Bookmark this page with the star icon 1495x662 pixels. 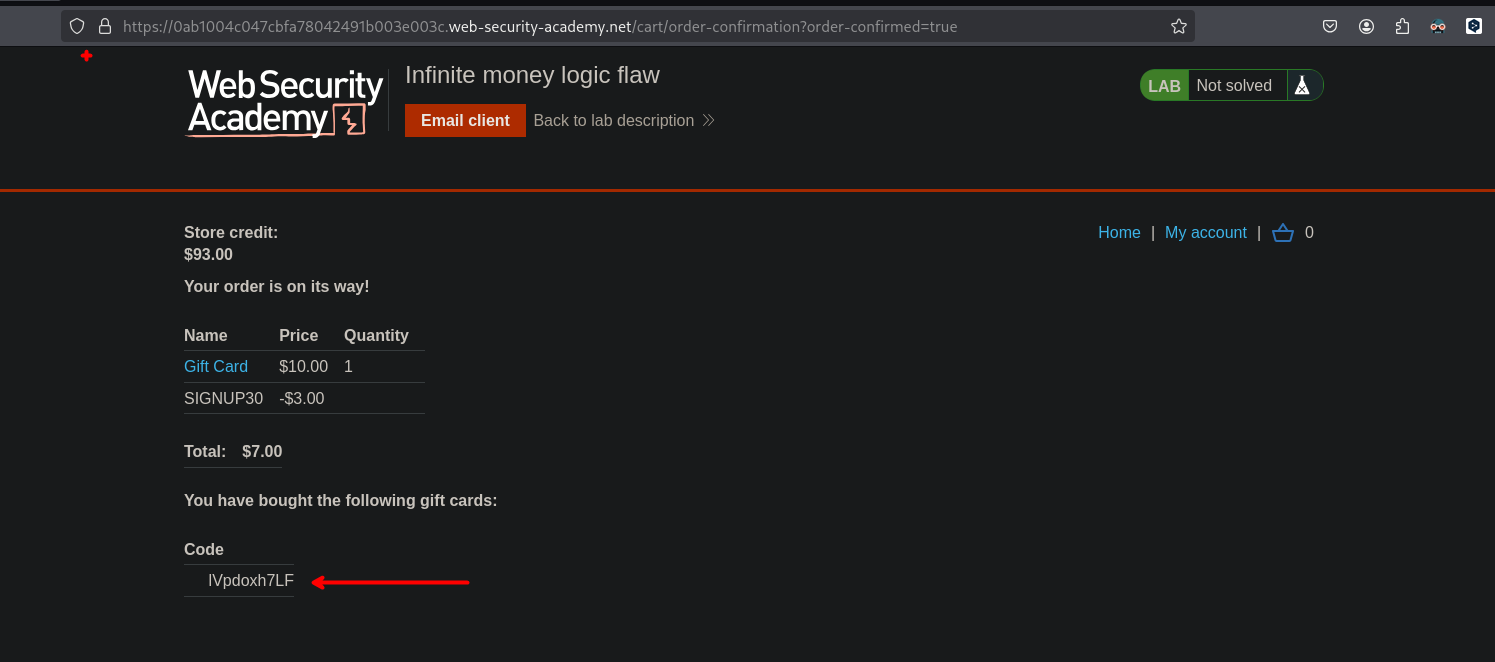click(1178, 27)
